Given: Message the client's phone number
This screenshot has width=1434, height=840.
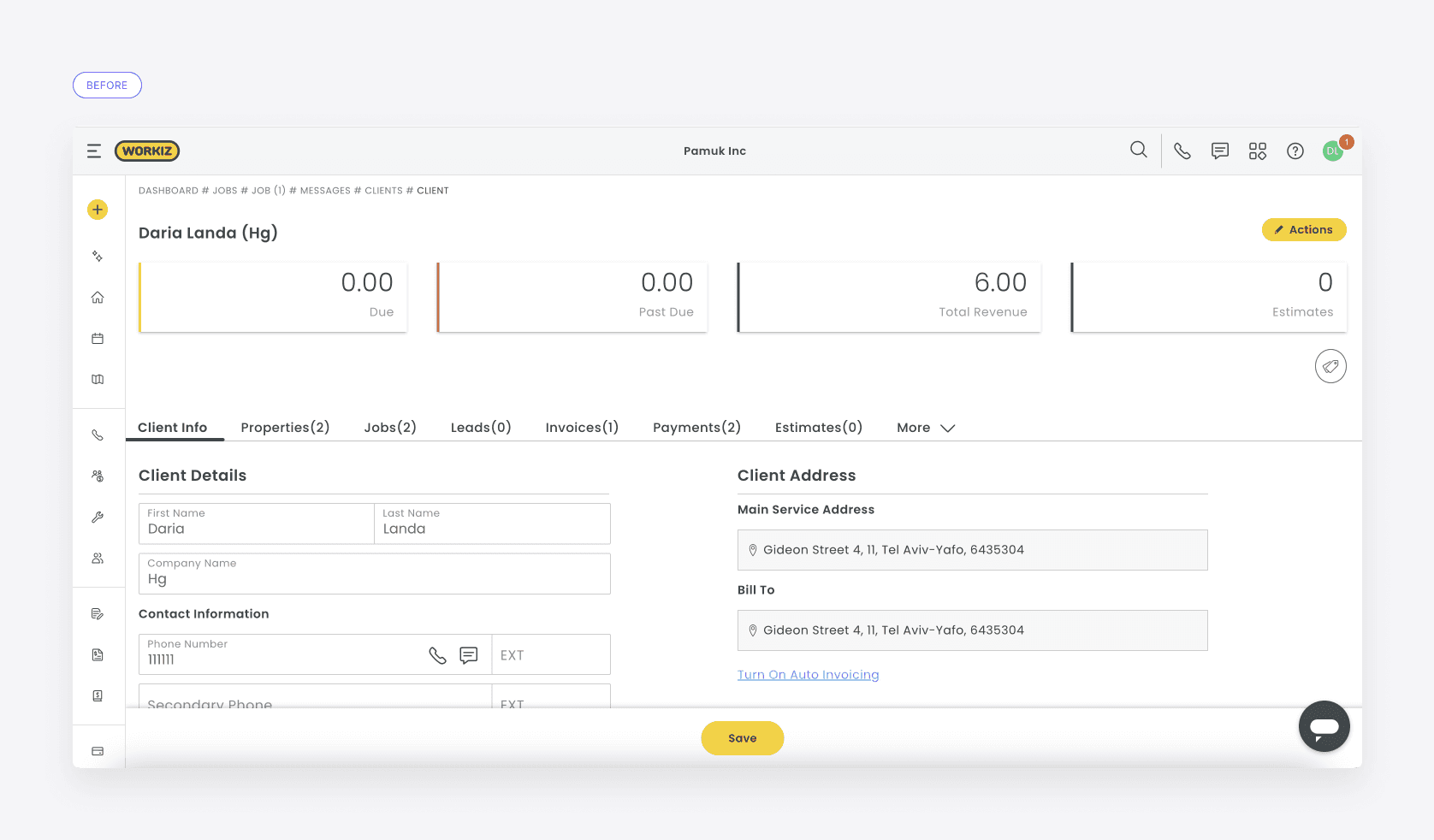Looking at the screenshot, I should point(469,655).
